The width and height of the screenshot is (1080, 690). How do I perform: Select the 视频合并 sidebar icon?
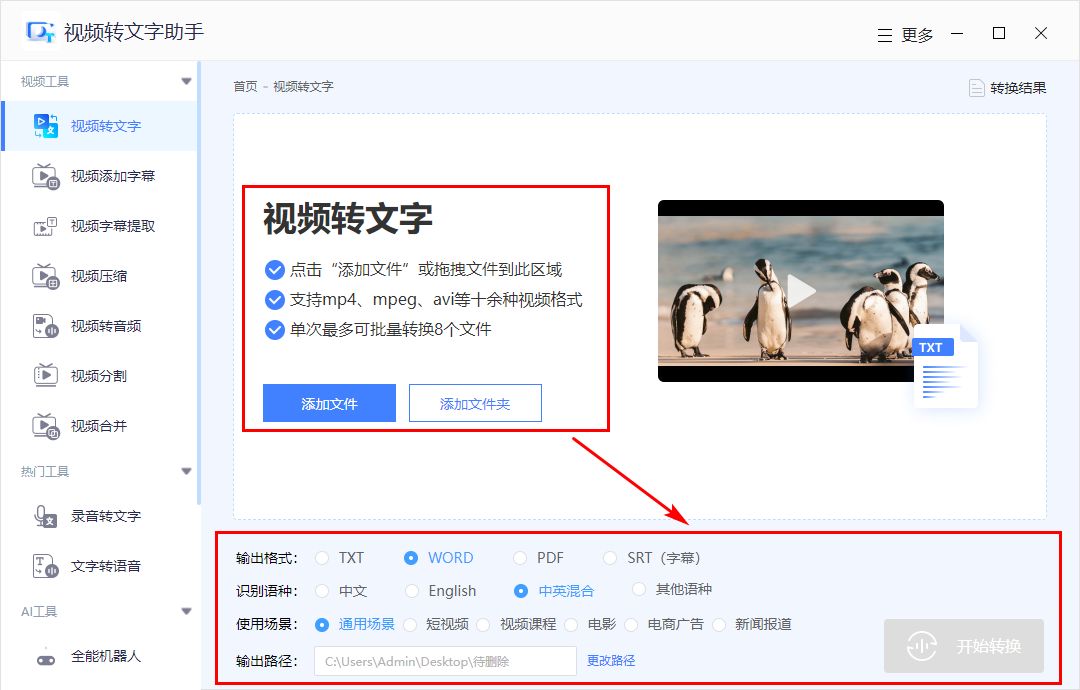click(x=46, y=426)
